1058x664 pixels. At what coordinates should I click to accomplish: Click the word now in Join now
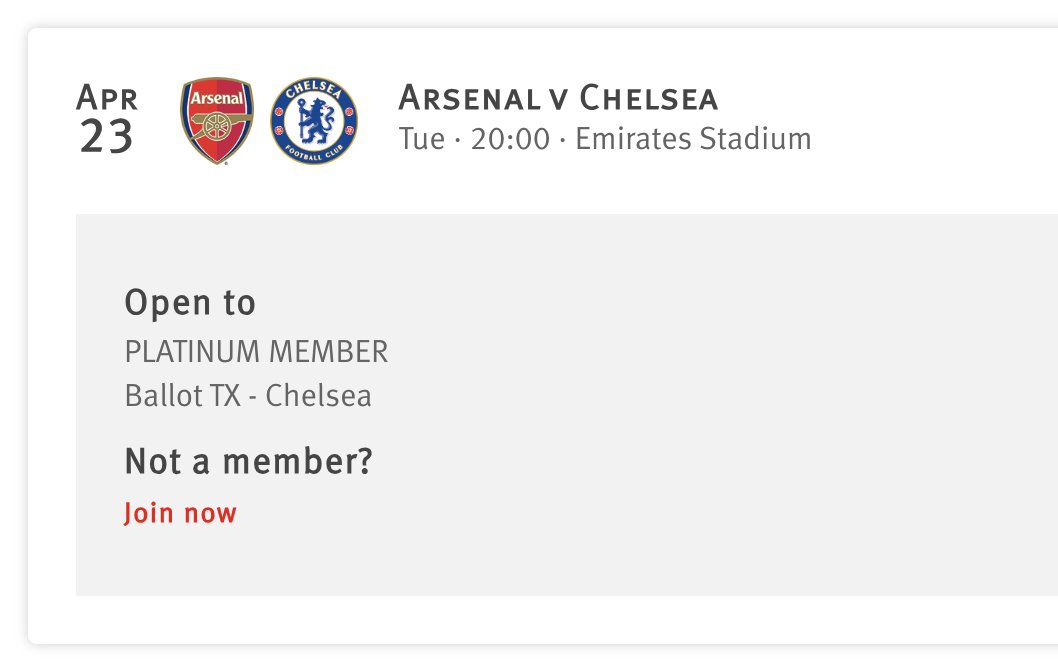211,514
